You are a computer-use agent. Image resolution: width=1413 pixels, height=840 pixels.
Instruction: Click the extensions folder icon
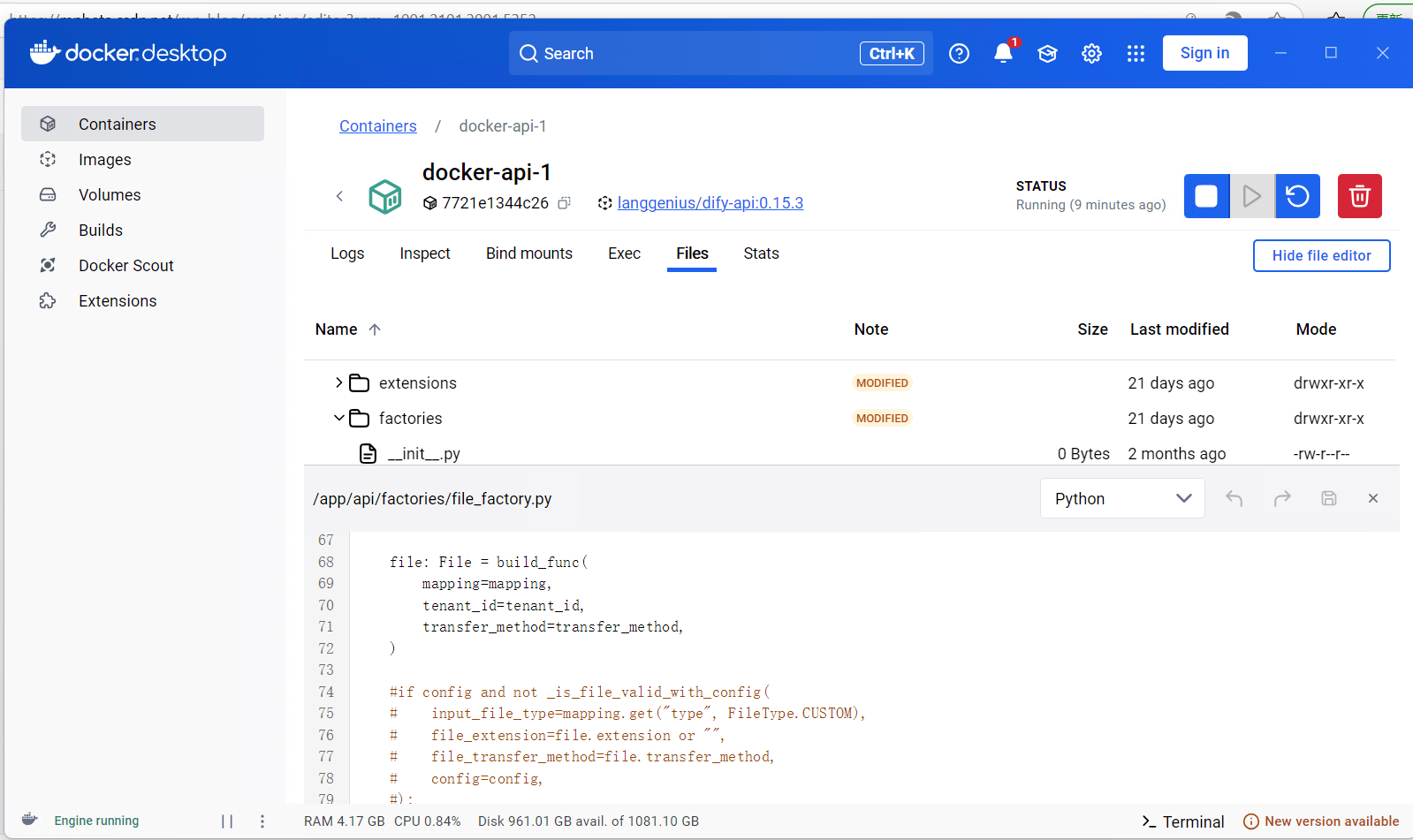[x=359, y=382]
